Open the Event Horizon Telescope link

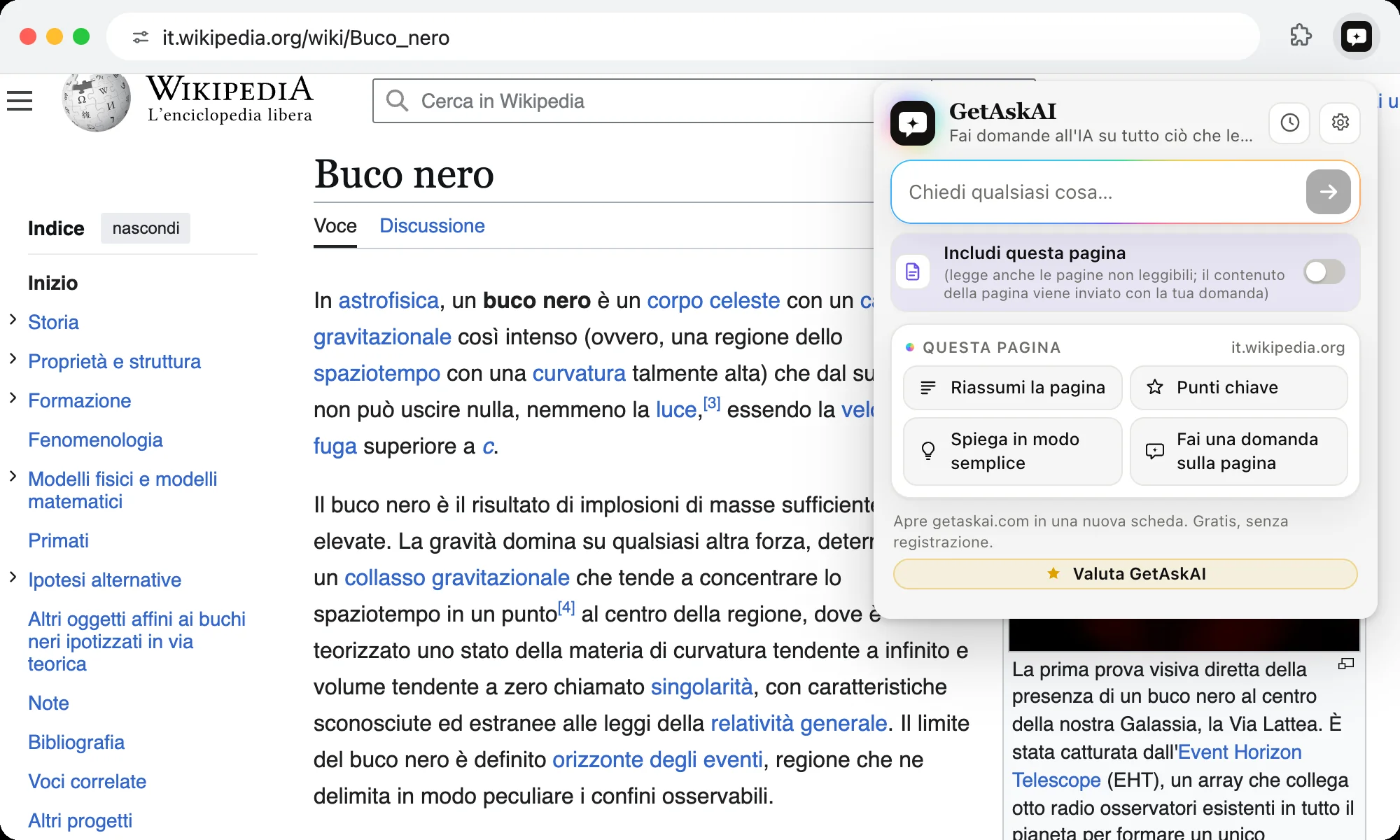(1156, 766)
